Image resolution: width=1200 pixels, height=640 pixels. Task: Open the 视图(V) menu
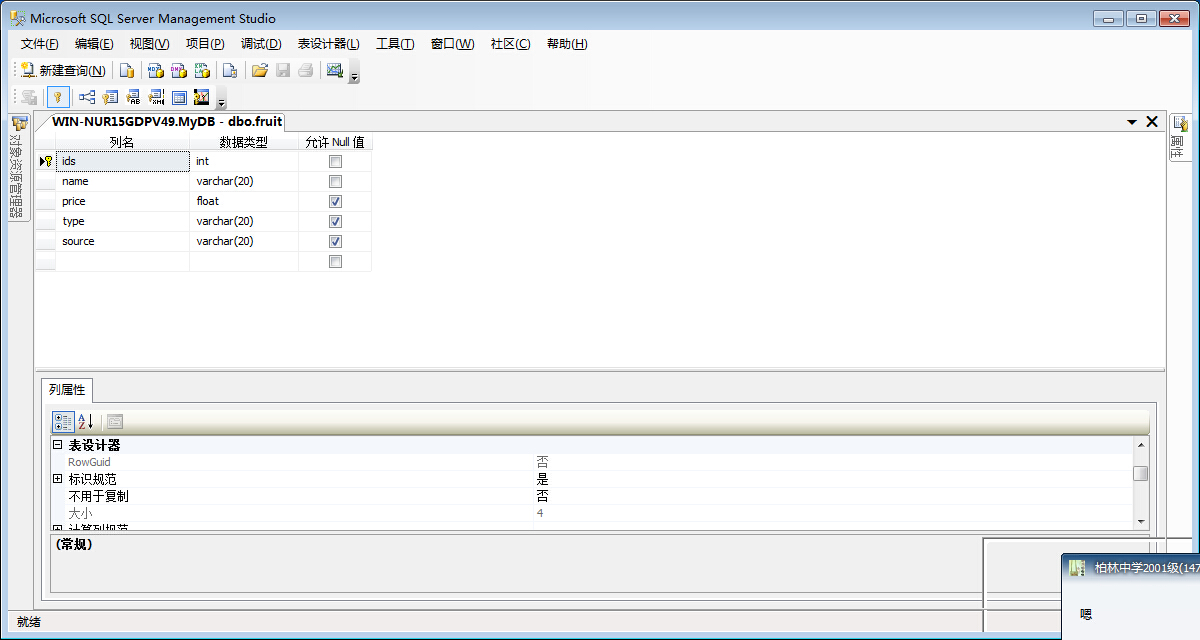[149, 44]
